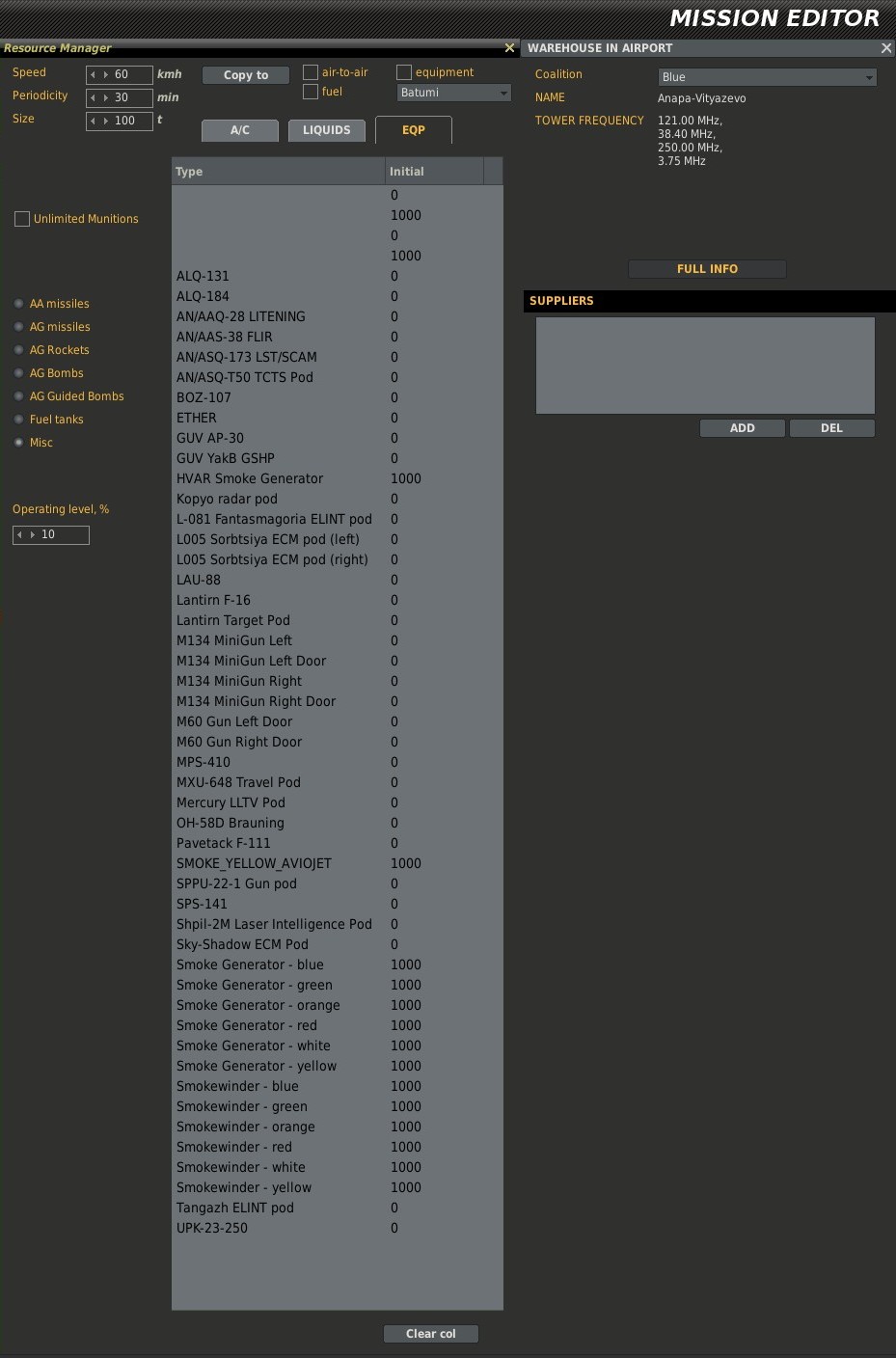The image size is (896, 1358).
Task: Toggle Unlimited Munitions checkbox
Action: click(22, 219)
